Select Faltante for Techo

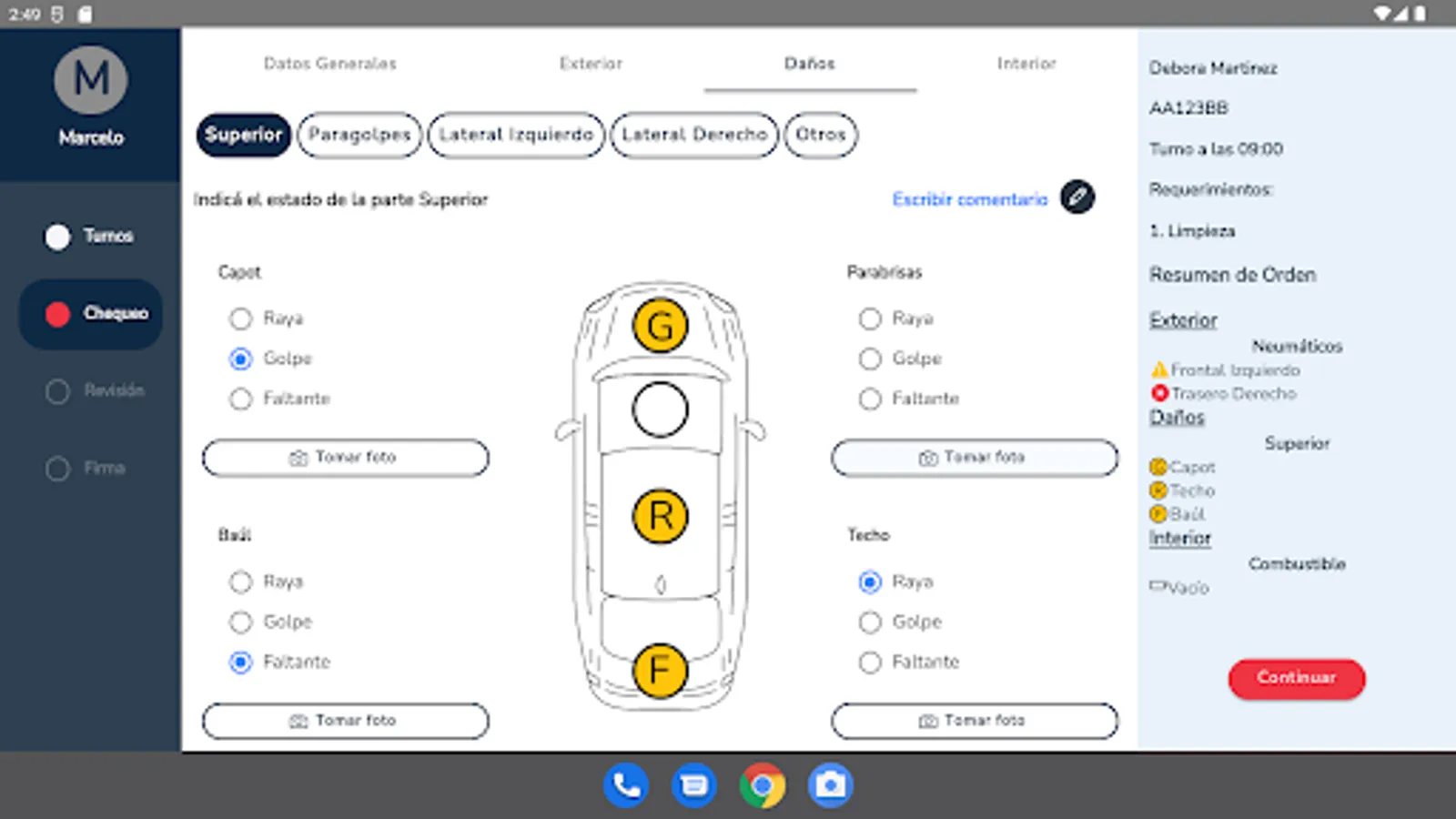pos(870,662)
